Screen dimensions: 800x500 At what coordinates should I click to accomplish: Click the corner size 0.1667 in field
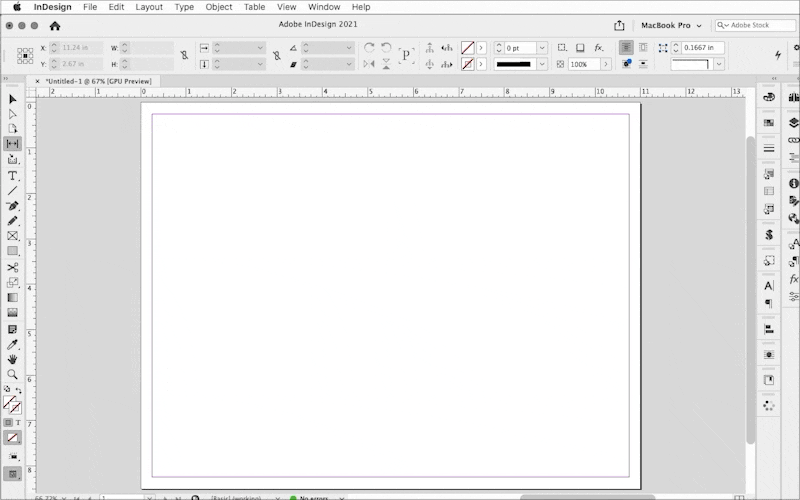(703, 47)
